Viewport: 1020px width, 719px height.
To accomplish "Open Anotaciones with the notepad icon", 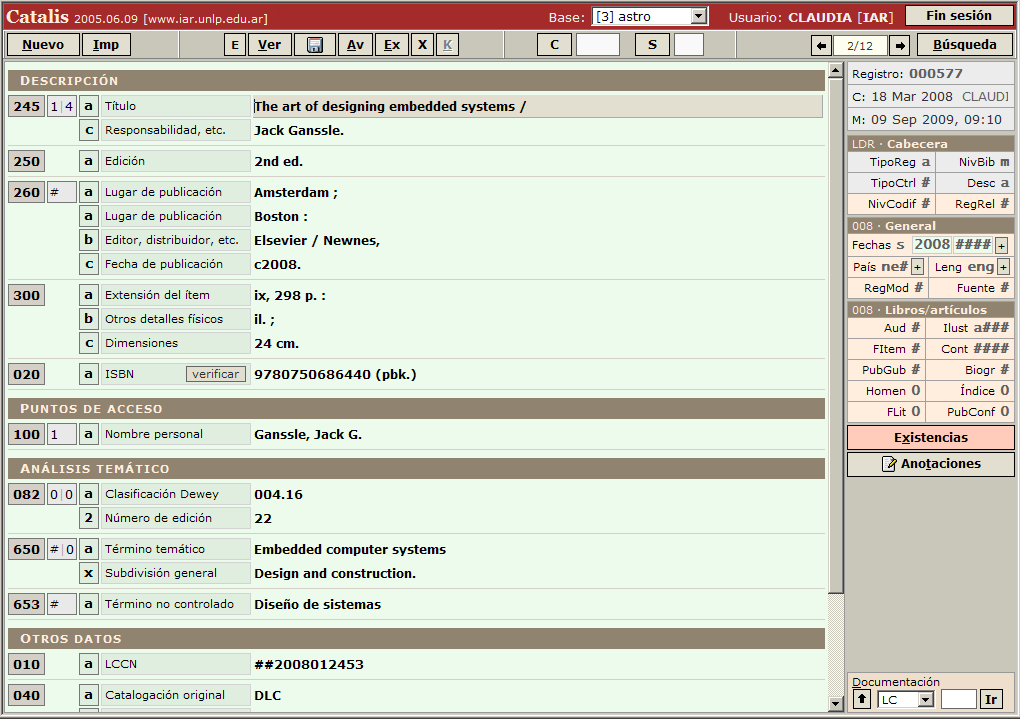I will [930, 464].
